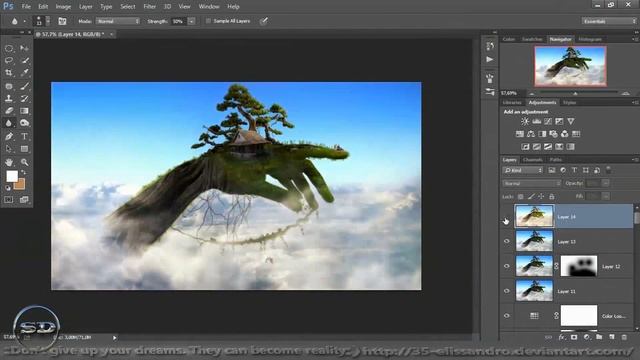
Task: Switch to the Swatches tab
Action: pos(532,39)
